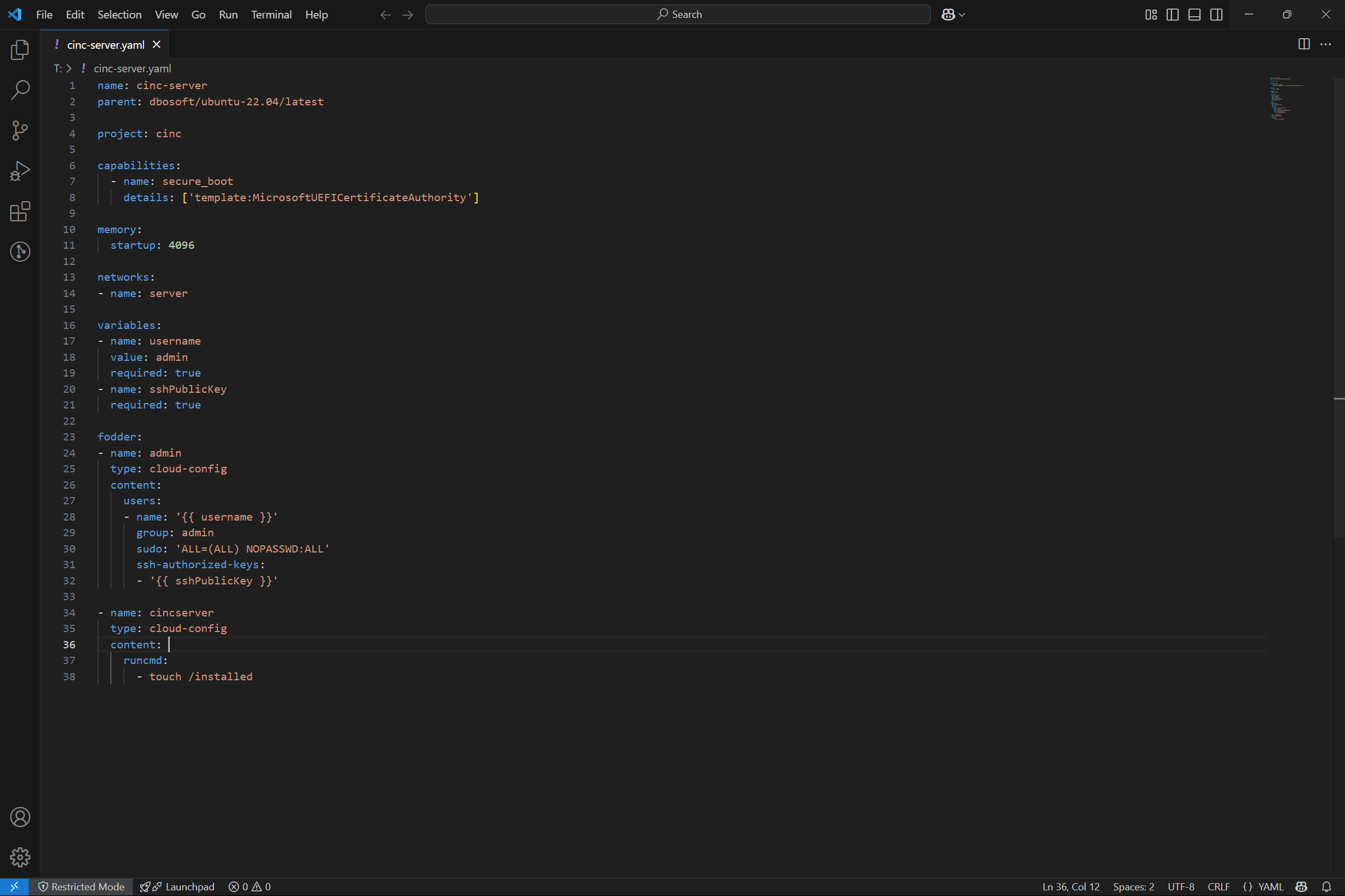This screenshot has height=896, width=1345.
Task: Expand the T: breadcrumb chevron
Action: tap(69, 68)
